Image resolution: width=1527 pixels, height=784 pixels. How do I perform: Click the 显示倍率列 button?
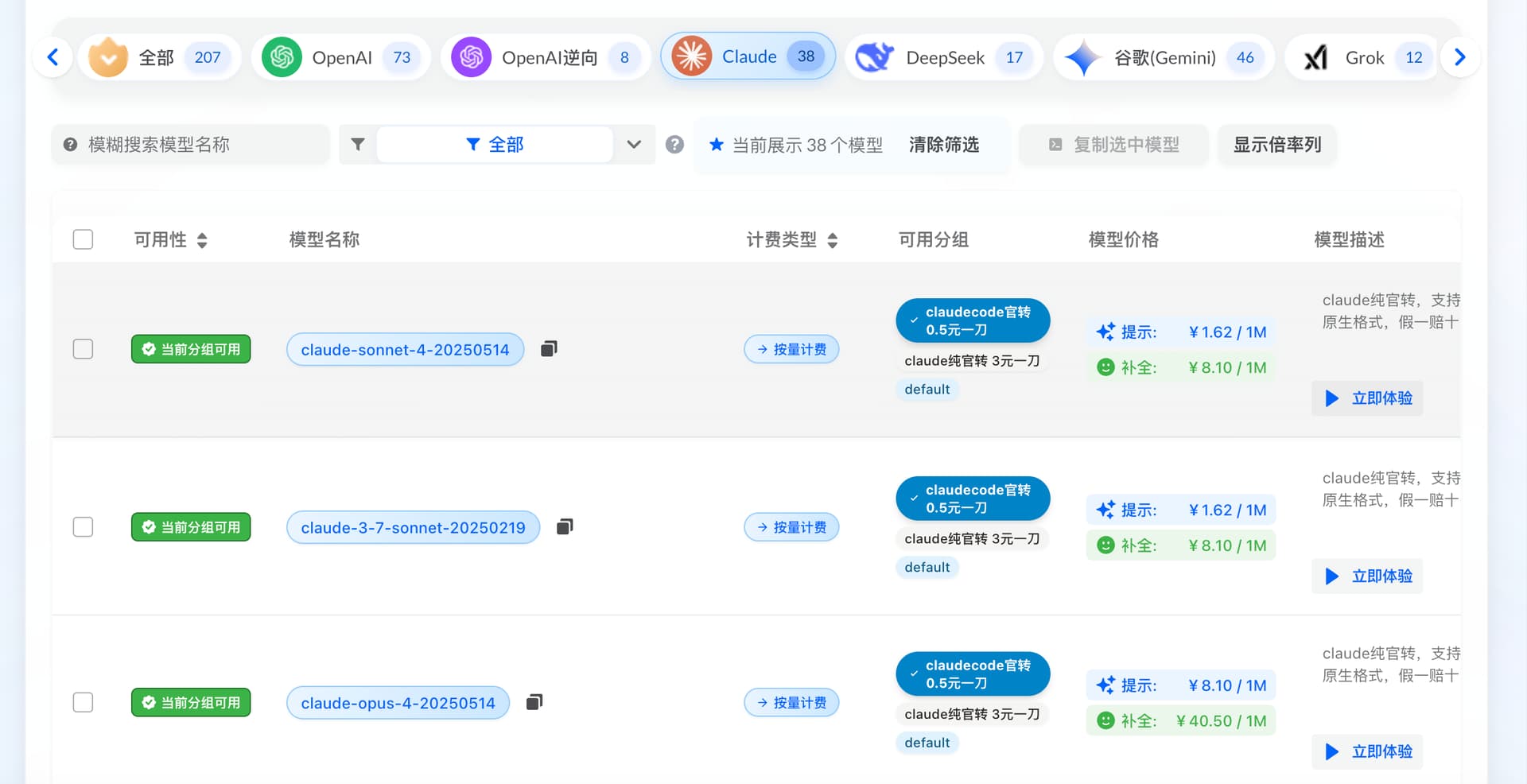[x=1277, y=145]
